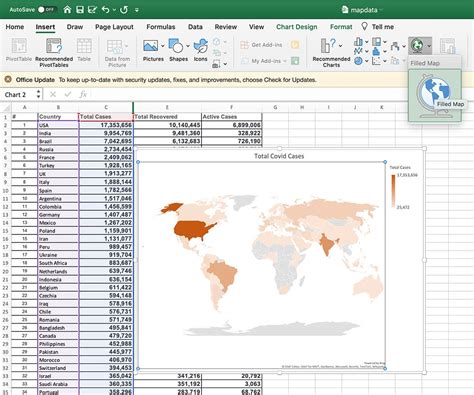Screen dimensions: 474x395
Task: Click the South Africa cell
Action: (58, 263)
